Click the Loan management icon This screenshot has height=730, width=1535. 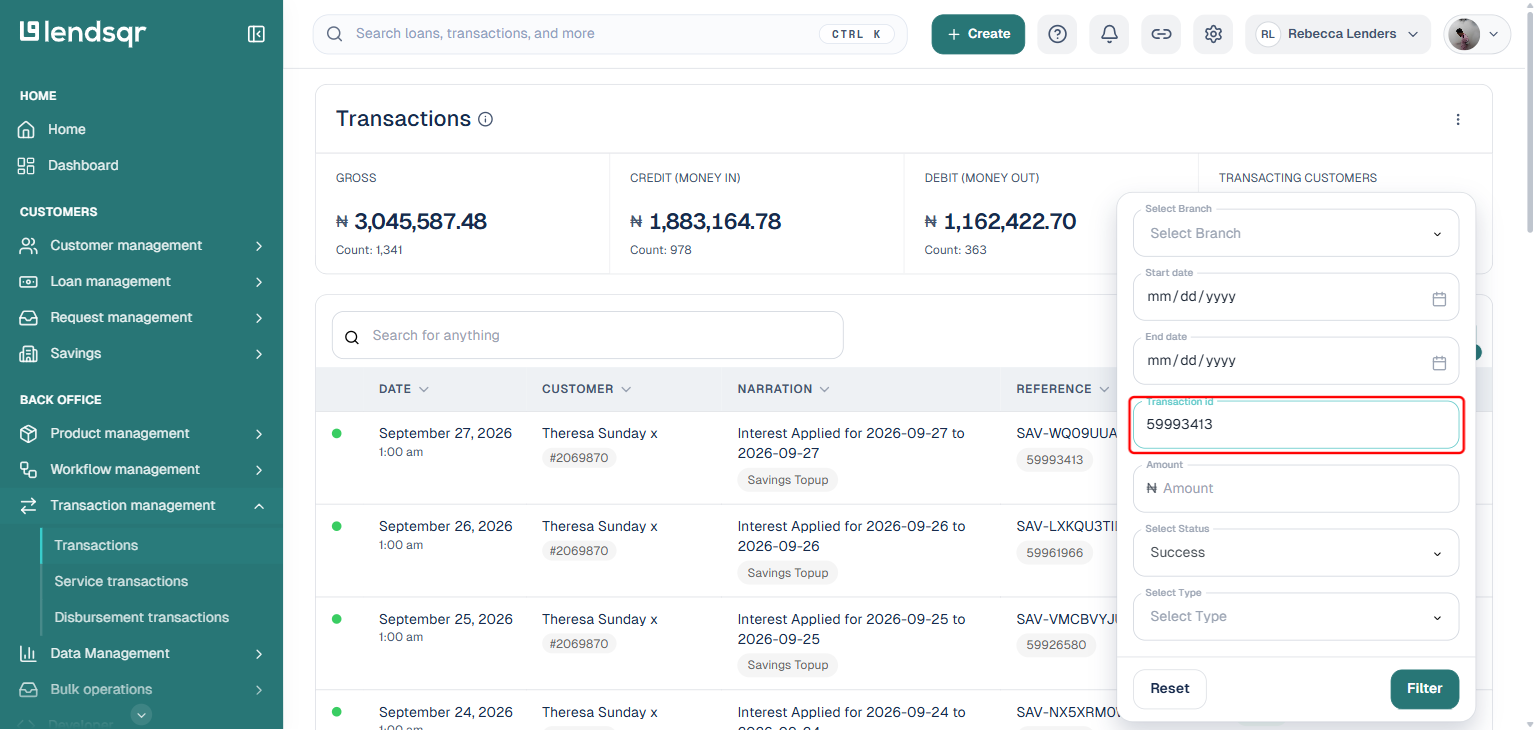pyautogui.click(x=29, y=282)
